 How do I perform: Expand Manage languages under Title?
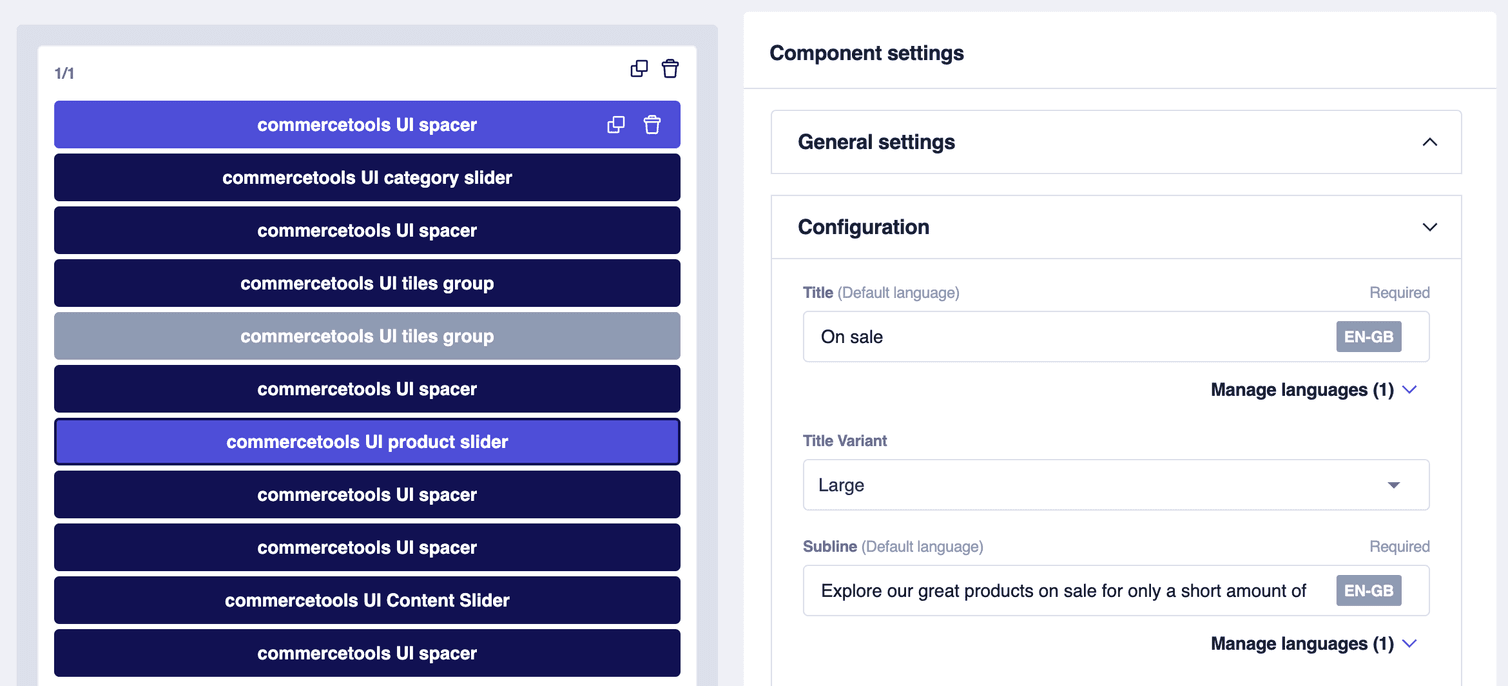pos(1410,389)
